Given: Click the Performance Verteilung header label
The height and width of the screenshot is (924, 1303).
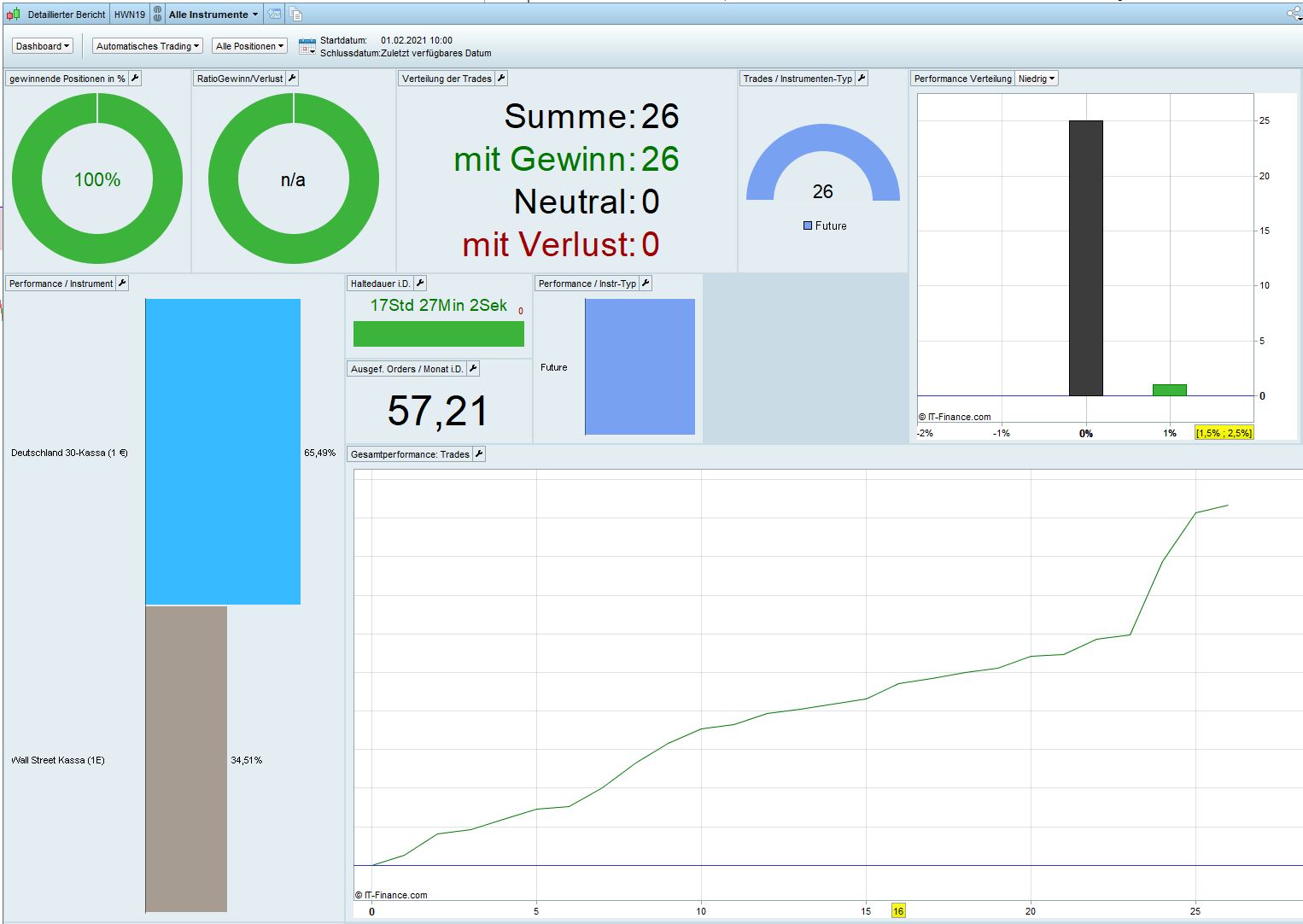Looking at the screenshot, I should tap(963, 79).
